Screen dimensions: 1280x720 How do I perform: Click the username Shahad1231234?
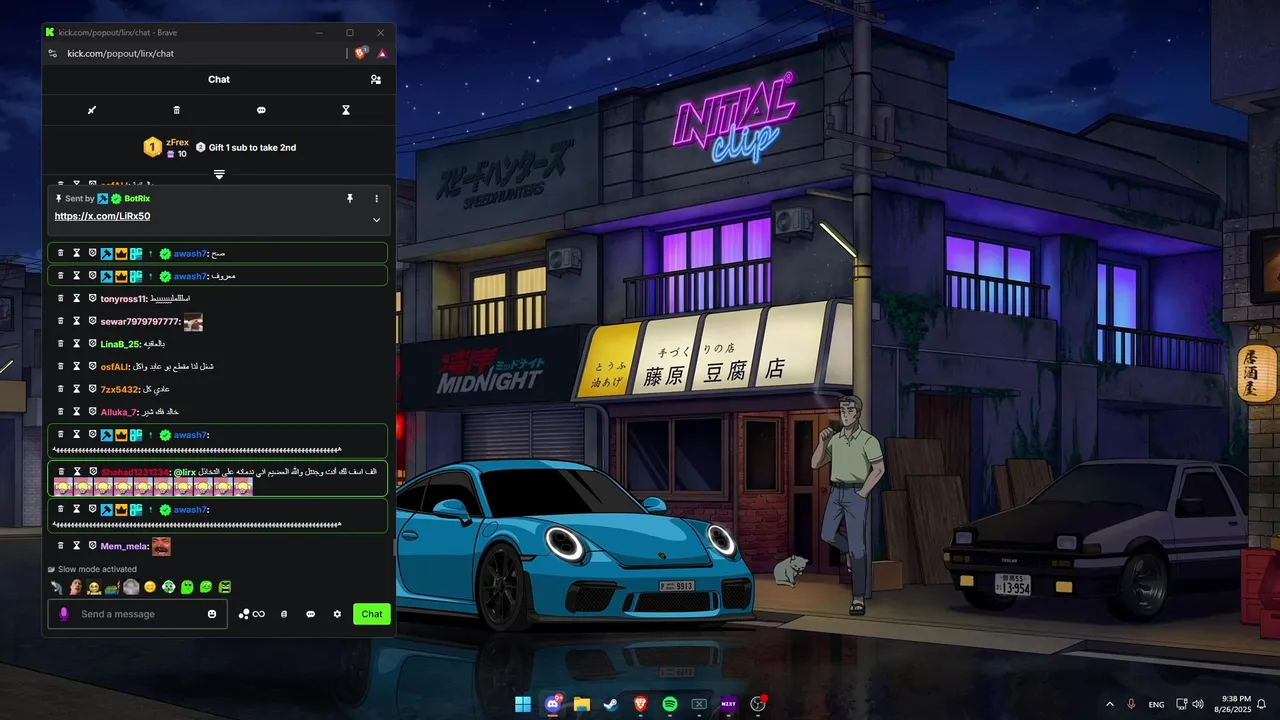(135, 471)
